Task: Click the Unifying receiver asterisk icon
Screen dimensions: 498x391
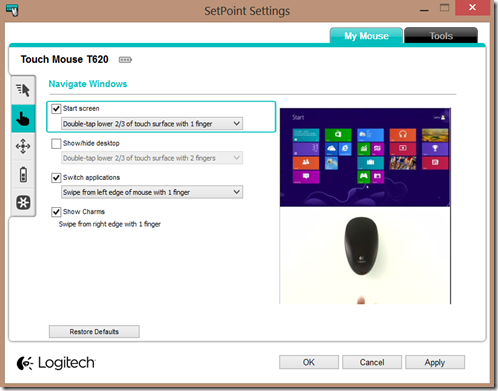Action: (23, 202)
